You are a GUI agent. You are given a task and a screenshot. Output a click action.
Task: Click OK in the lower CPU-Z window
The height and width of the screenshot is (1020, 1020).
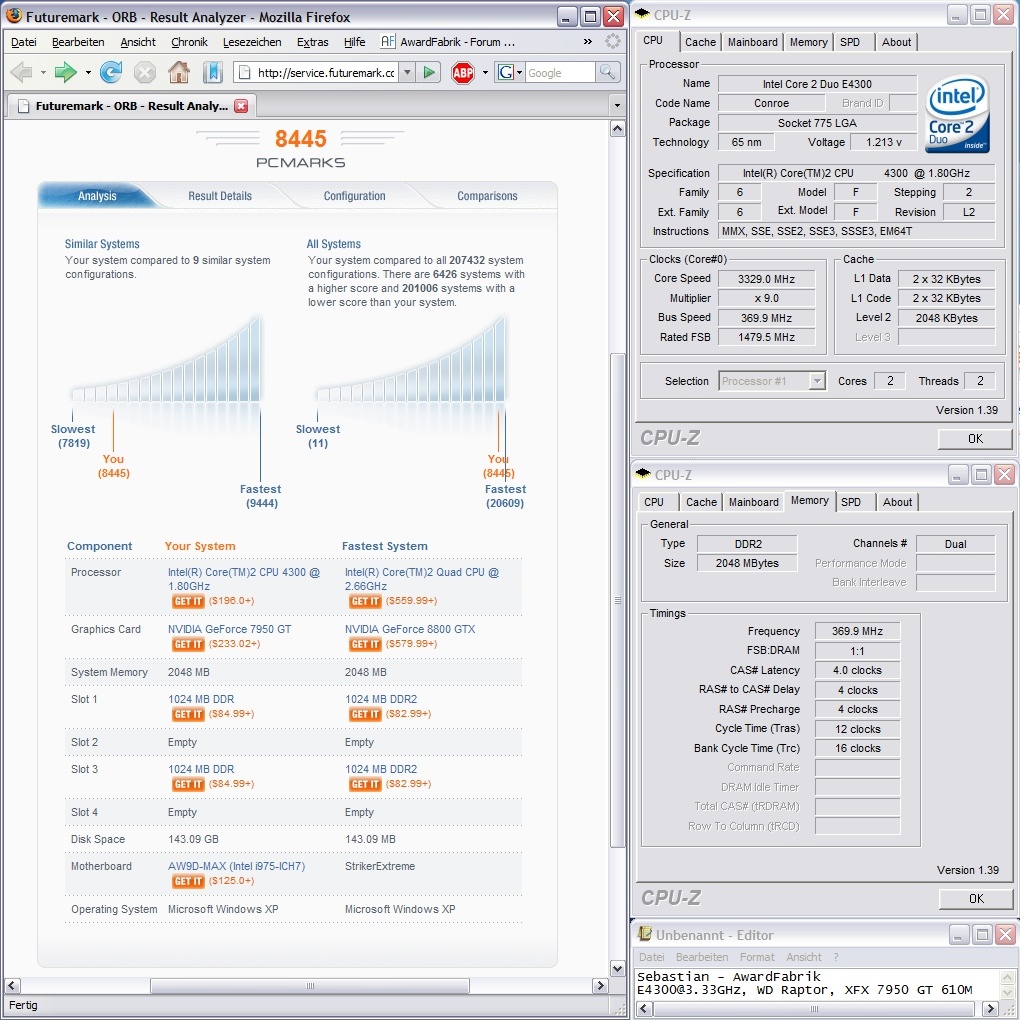pos(976,898)
